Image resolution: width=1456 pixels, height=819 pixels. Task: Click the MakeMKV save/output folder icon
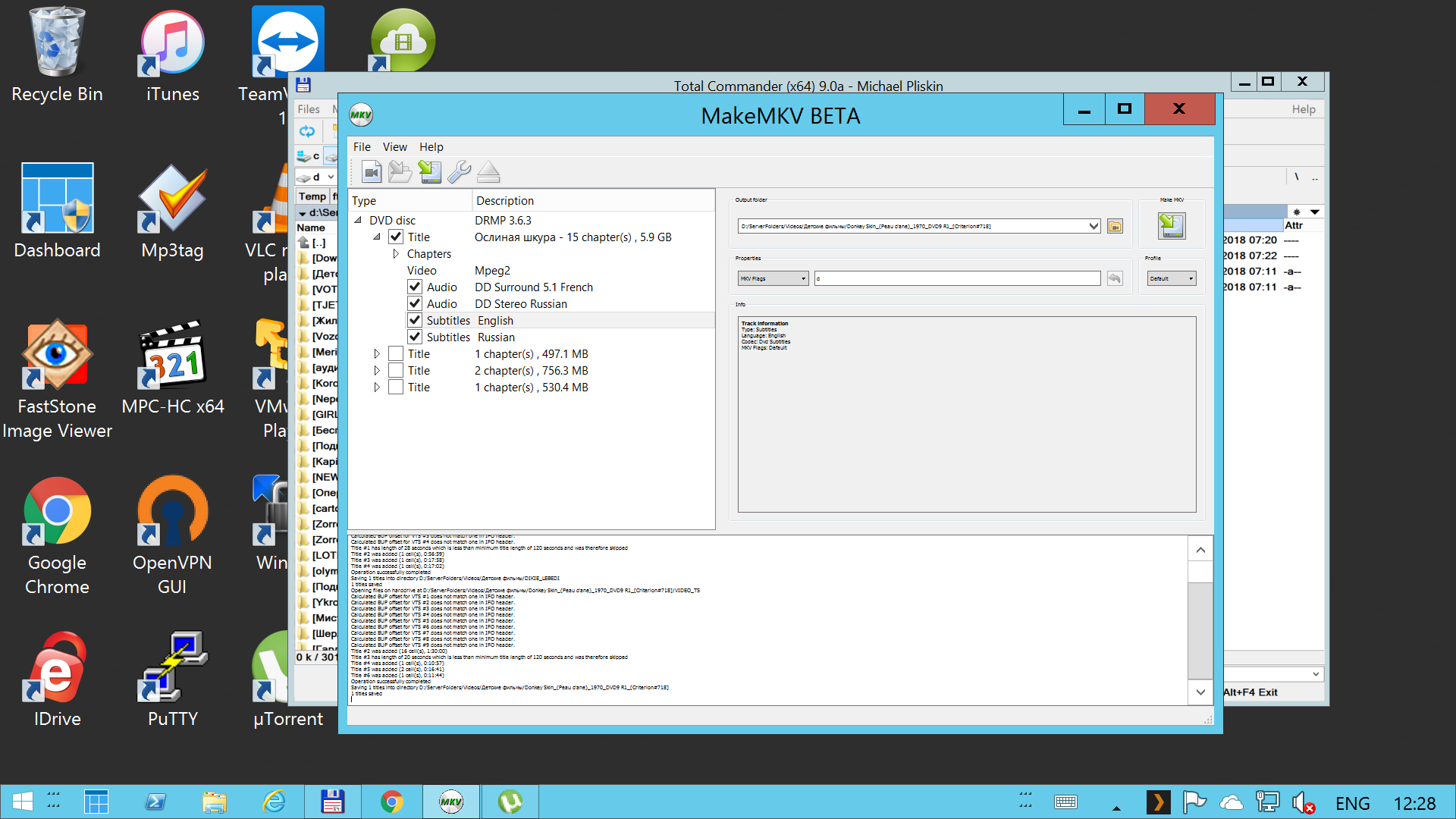click(1116, 226)
